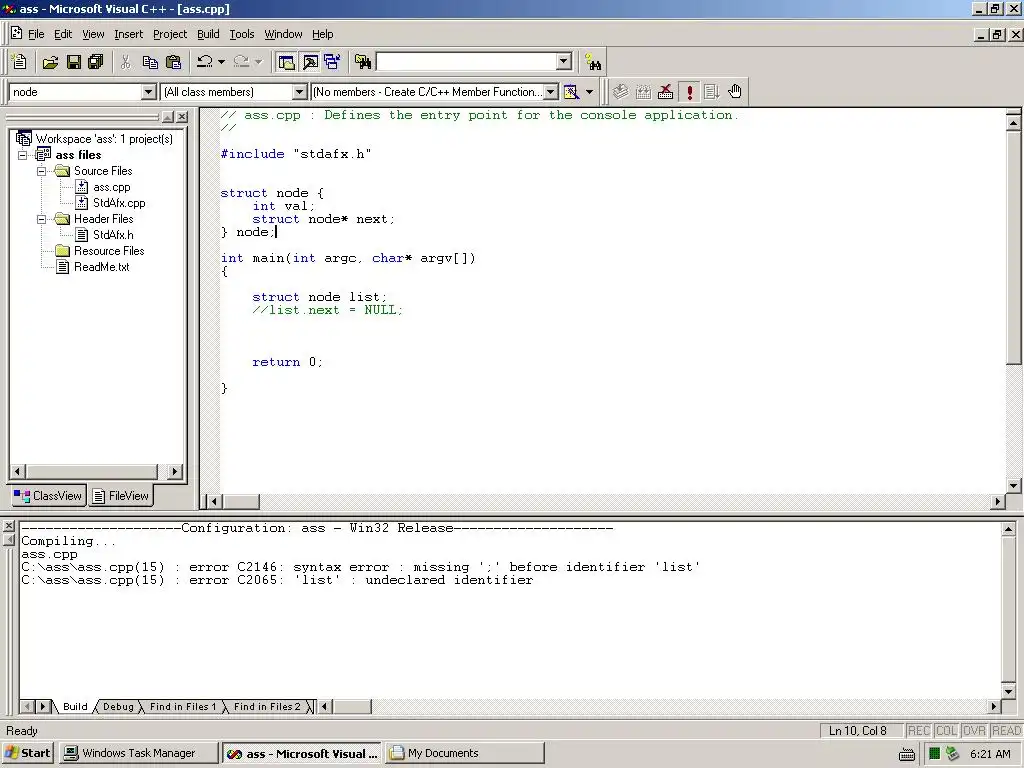
Task: Open the Build menu
Action: point(208,34)
